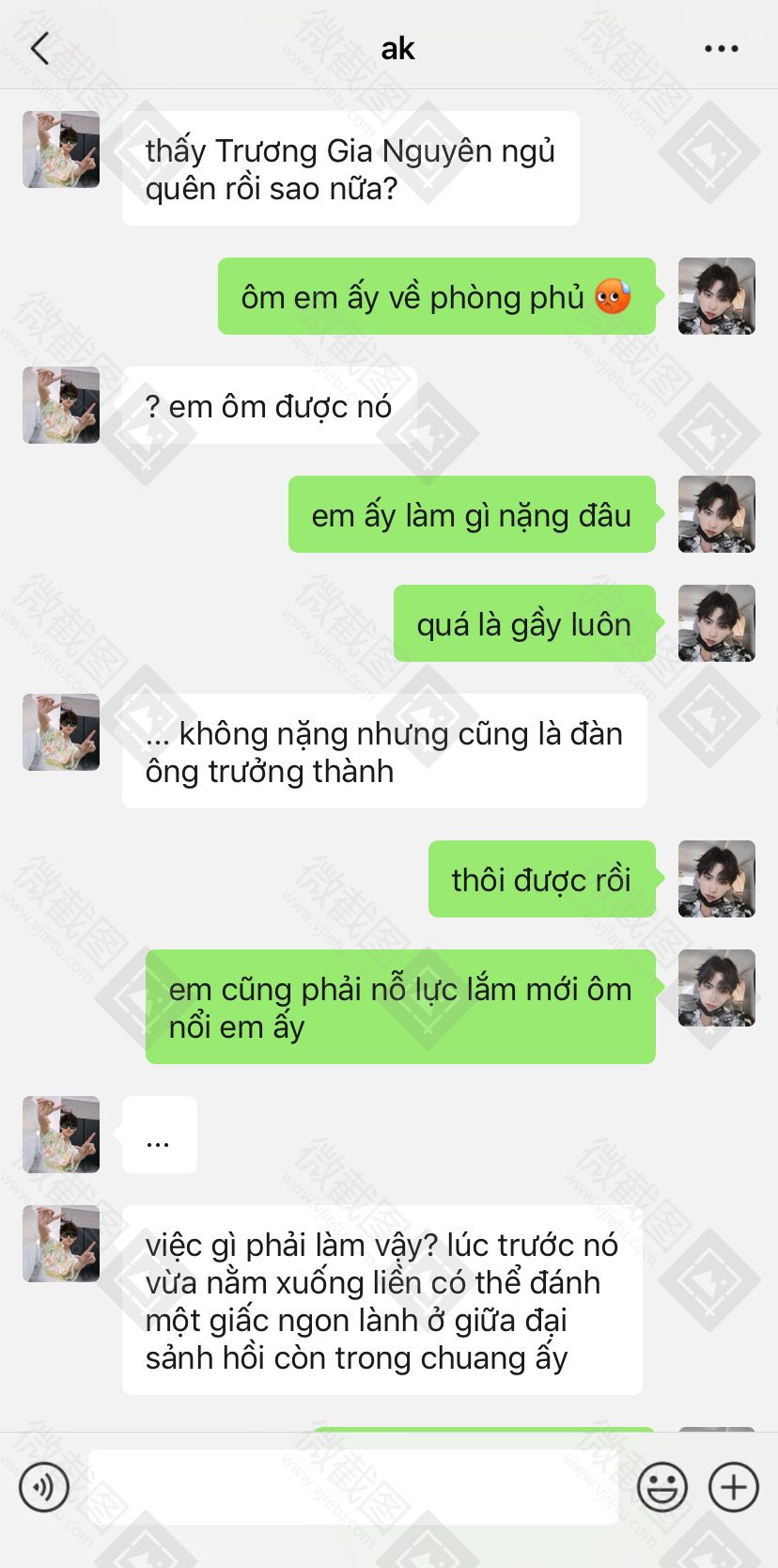Screen dimensions: 778x1568
Task: Click the message text input field
Action: [353, 1487]
